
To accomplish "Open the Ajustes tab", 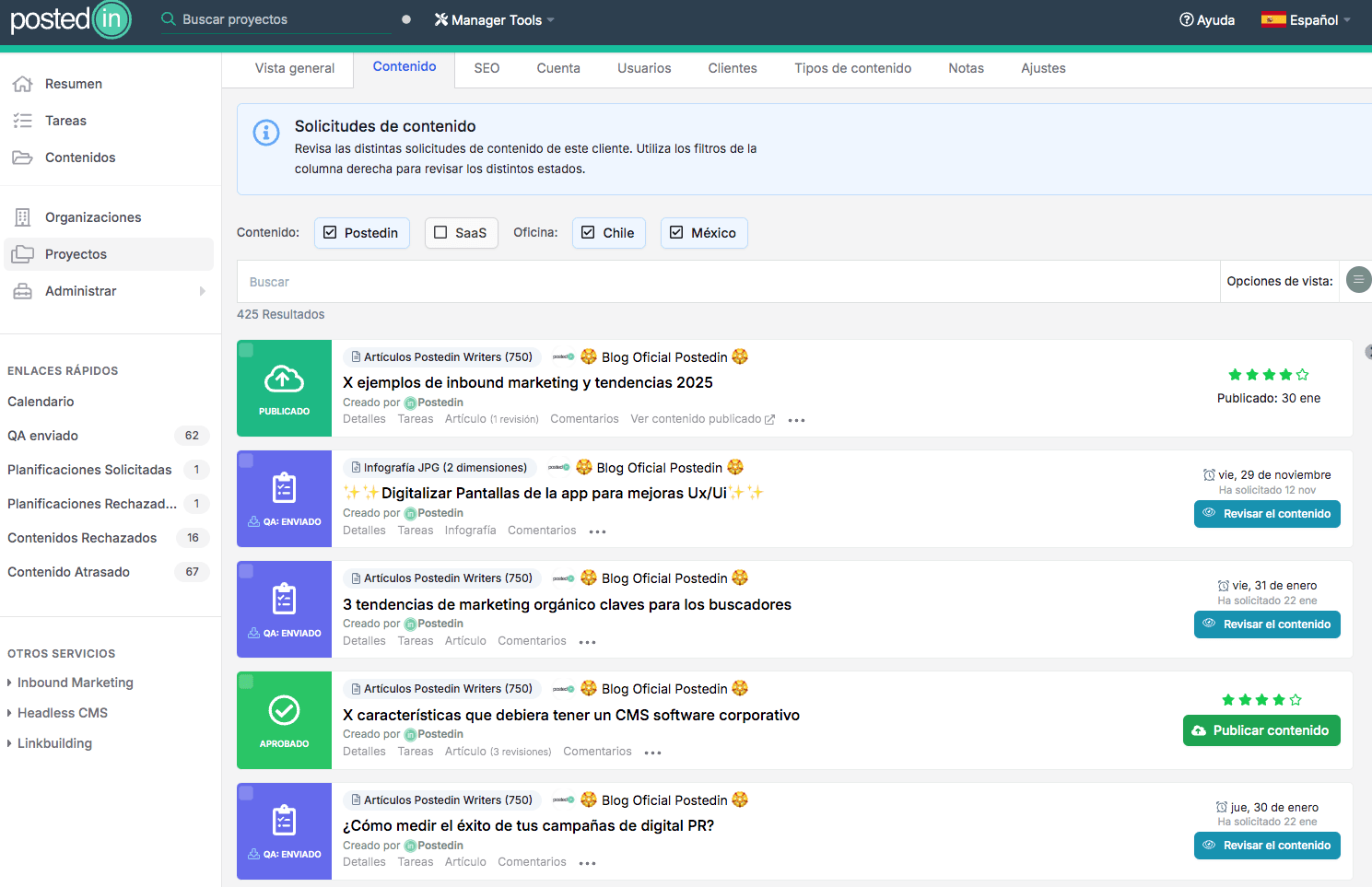I will pyautogui.click(x=1043, y=68).
